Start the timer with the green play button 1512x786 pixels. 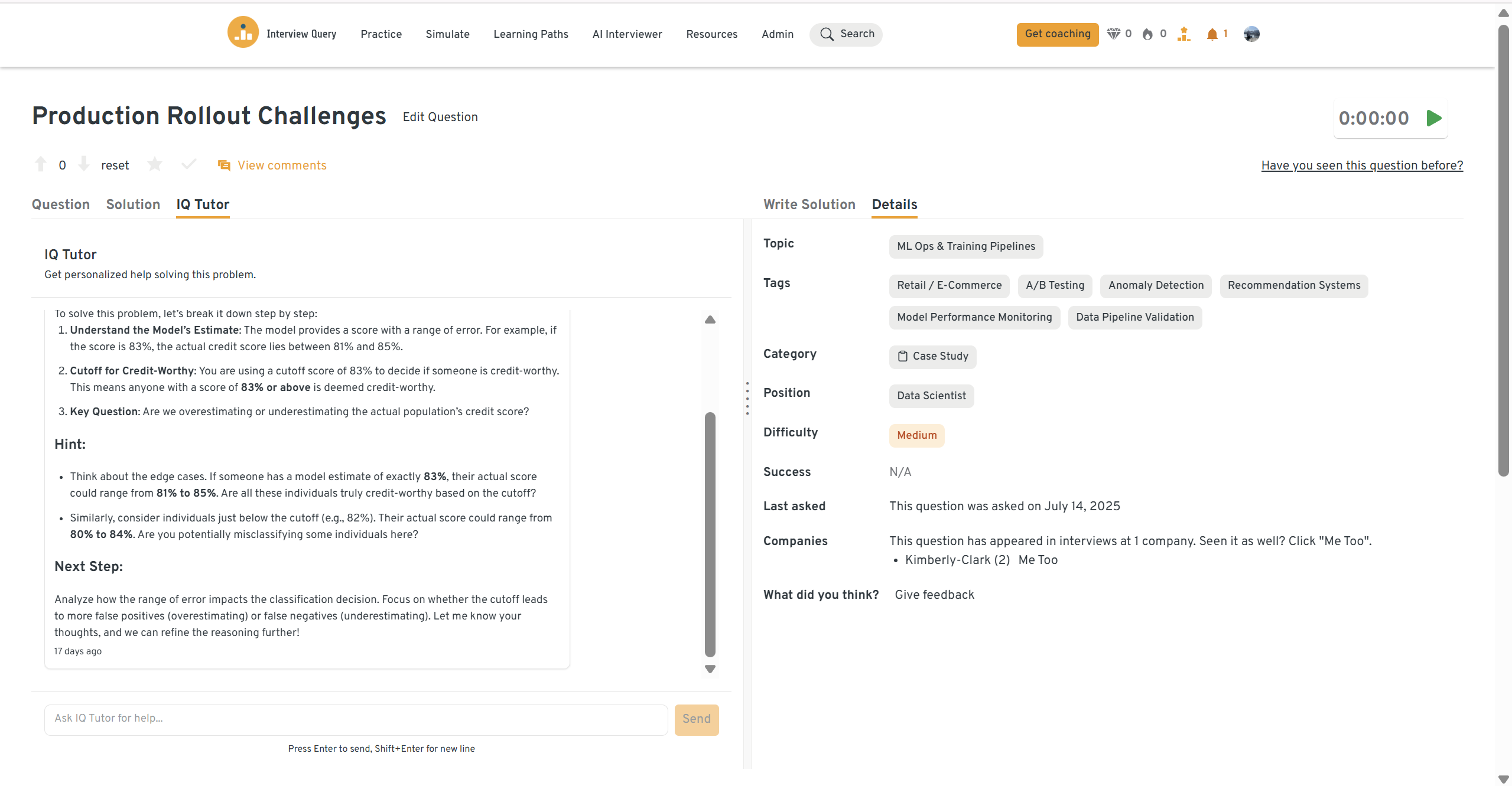[1433, 118]
